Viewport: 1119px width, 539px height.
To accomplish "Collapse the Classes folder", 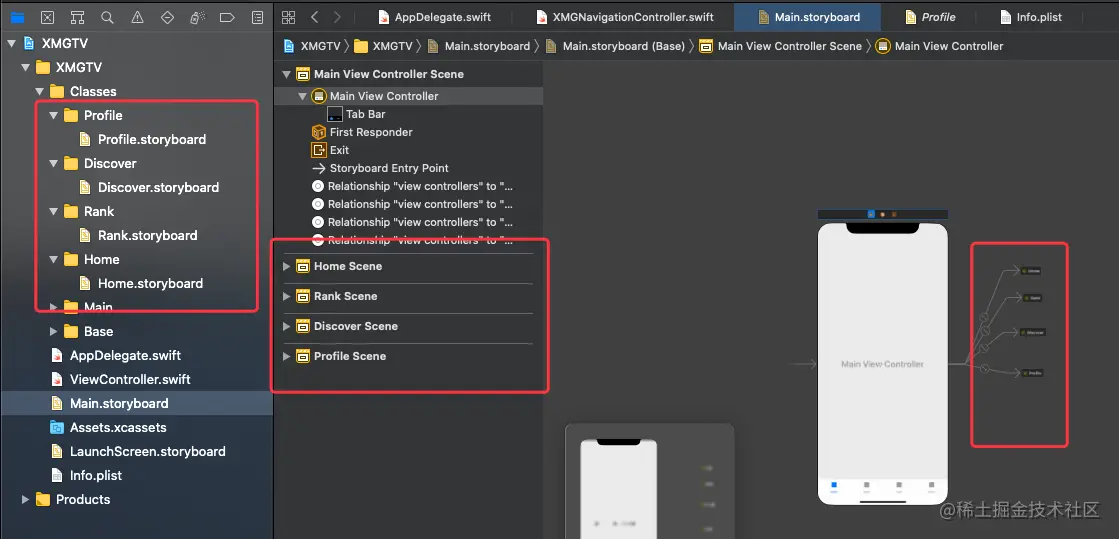I will tap(39, 91).
